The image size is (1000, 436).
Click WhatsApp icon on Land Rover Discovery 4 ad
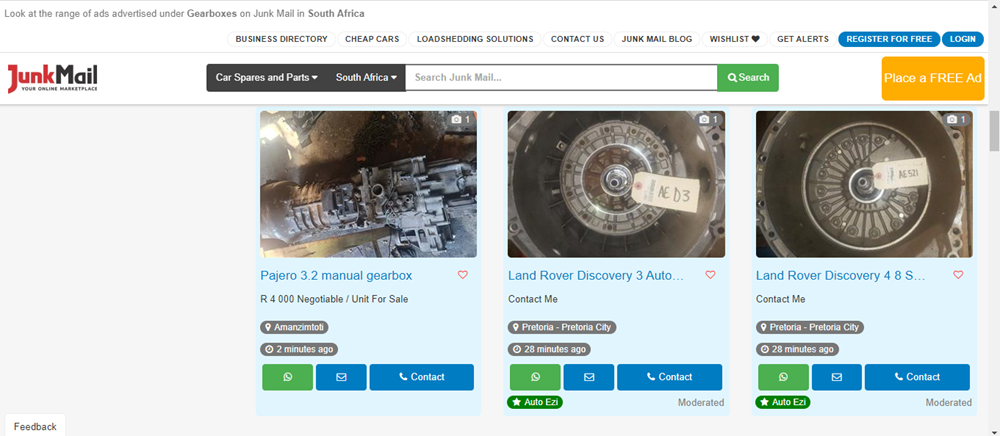(x=783, y=377)
